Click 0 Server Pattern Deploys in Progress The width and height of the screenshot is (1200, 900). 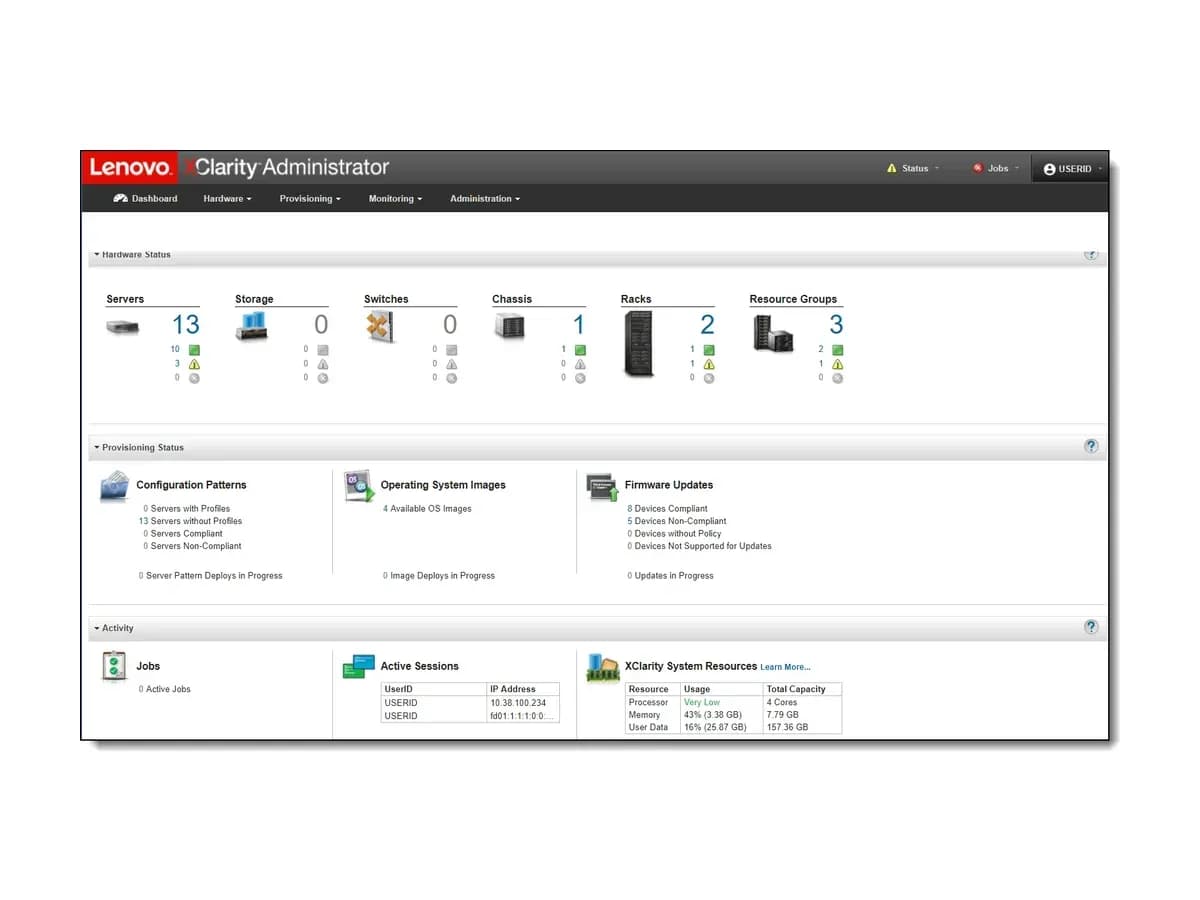[210, 576]
